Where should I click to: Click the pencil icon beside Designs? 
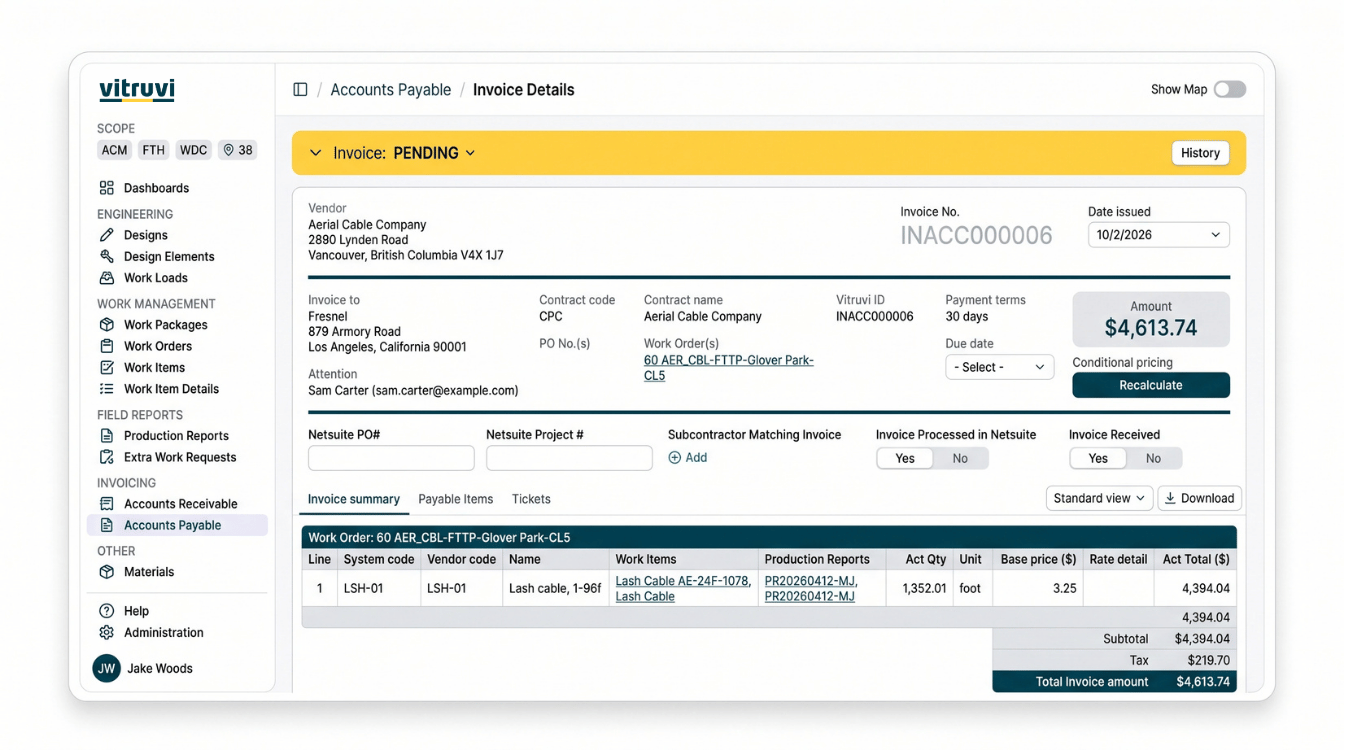(107, 235)
